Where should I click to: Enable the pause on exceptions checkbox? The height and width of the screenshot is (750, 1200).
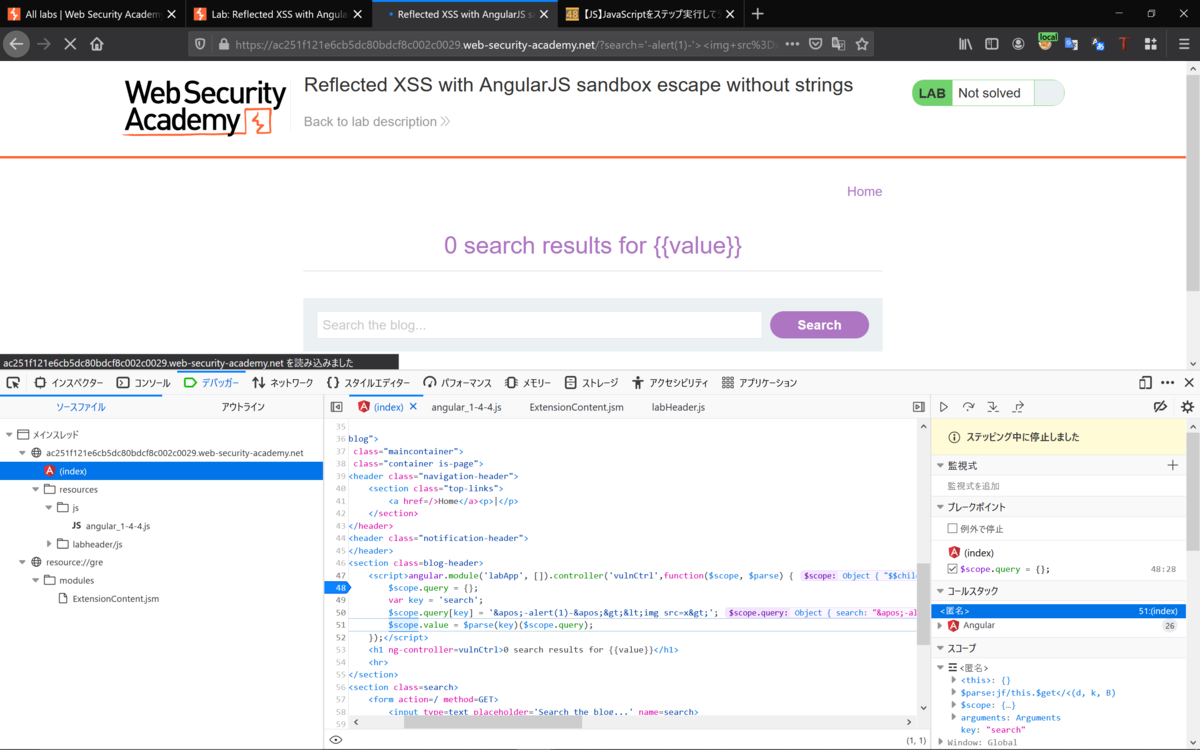pos(953,528)
